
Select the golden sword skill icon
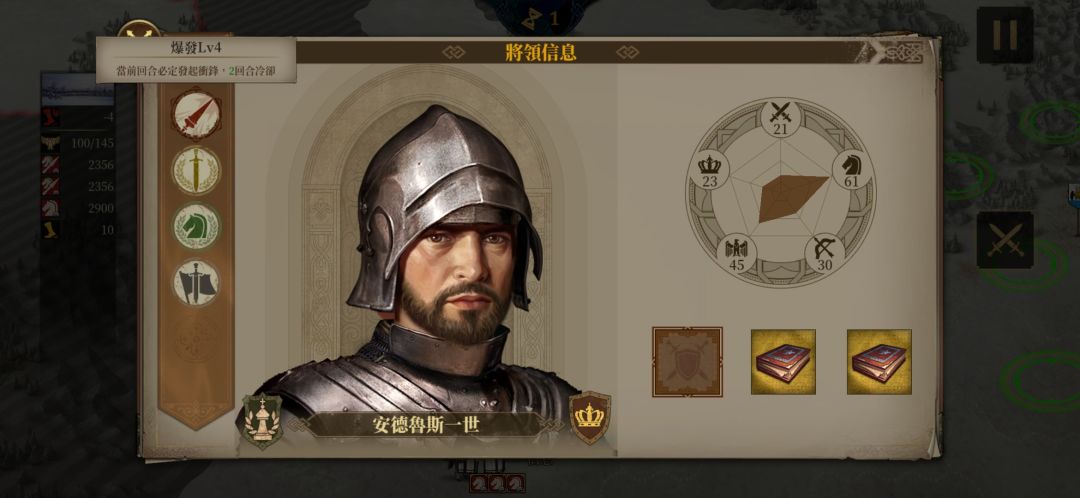196,170
